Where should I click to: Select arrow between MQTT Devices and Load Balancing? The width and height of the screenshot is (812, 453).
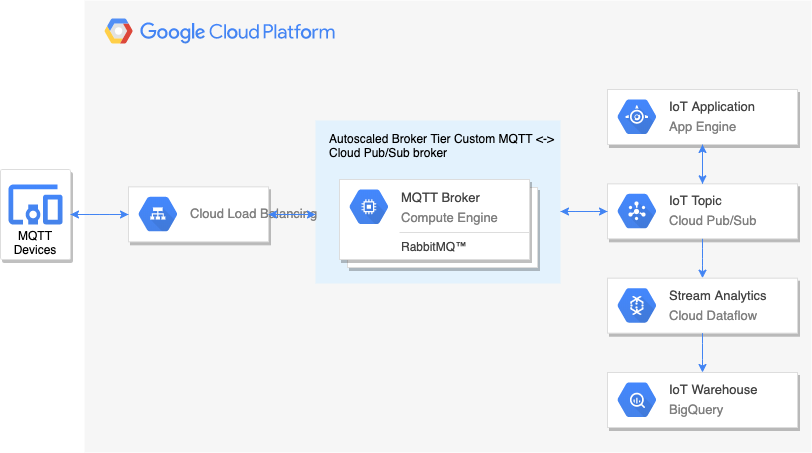tap(99, 214)
